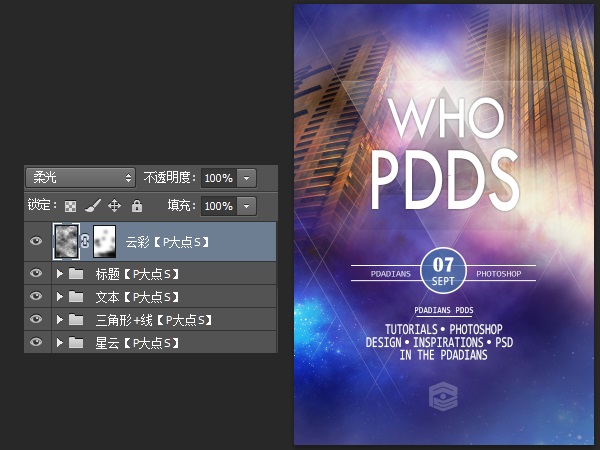Viewport: 600px width, 450px height.
Task: Open the 柔光 blend mode dropdown
Action: click(81, 178)
